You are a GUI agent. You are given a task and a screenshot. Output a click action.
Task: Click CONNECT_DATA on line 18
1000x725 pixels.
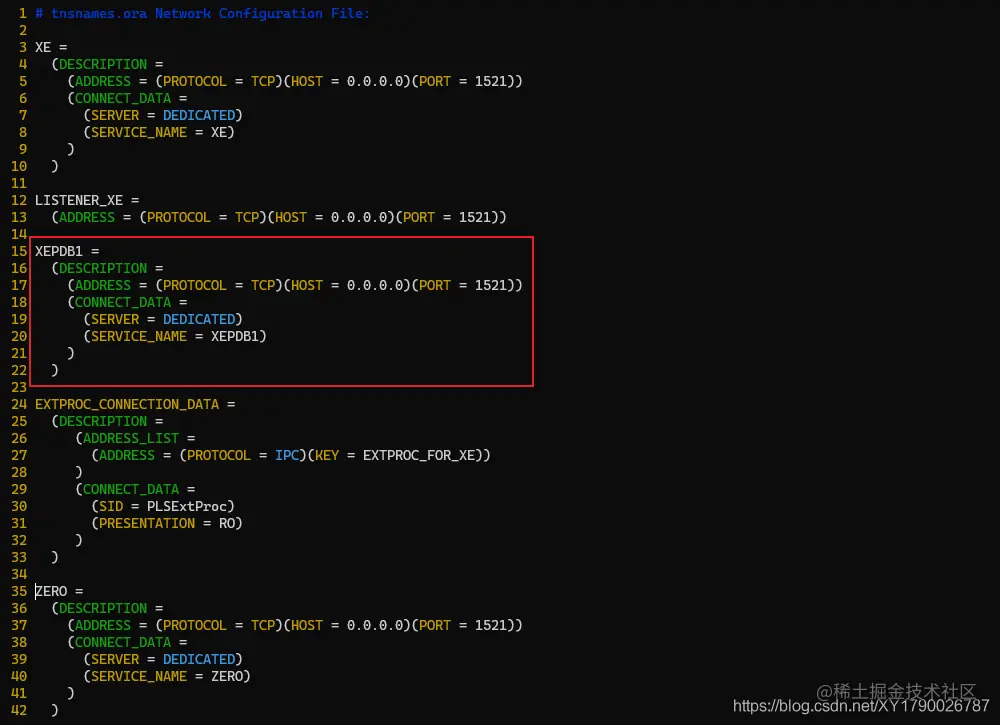tap(123, 302)
